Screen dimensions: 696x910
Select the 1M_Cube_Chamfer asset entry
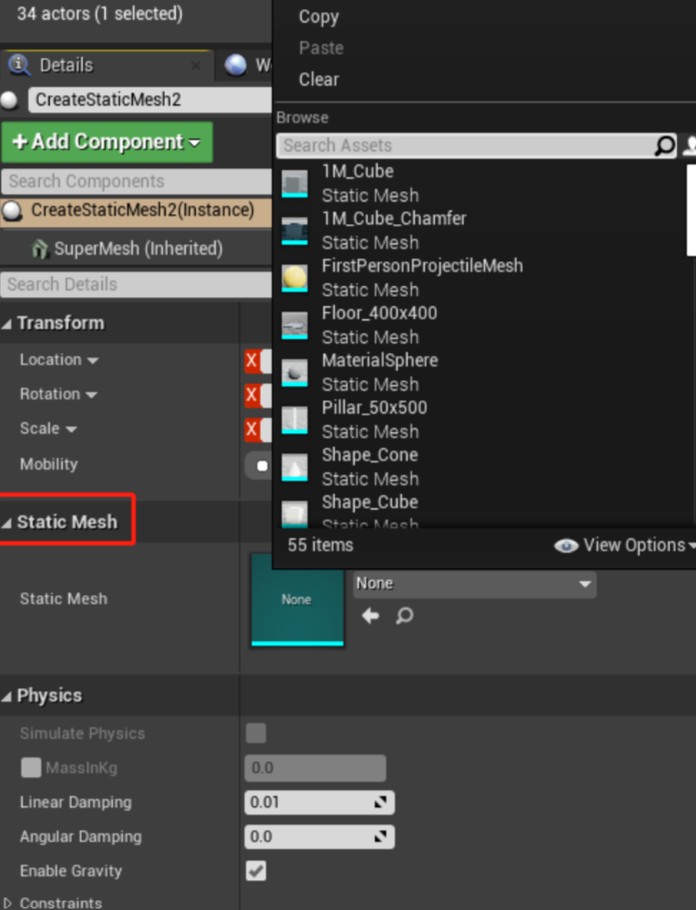click(x=482, y=230)
